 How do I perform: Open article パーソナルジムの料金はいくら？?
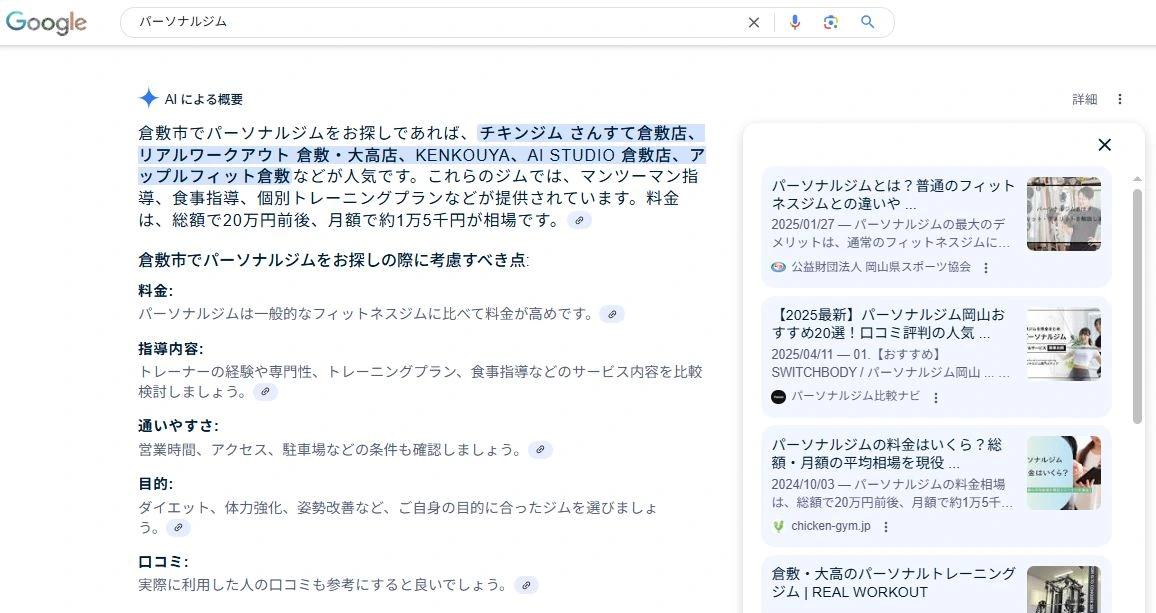pyautogui.click(x=886, y=453)
